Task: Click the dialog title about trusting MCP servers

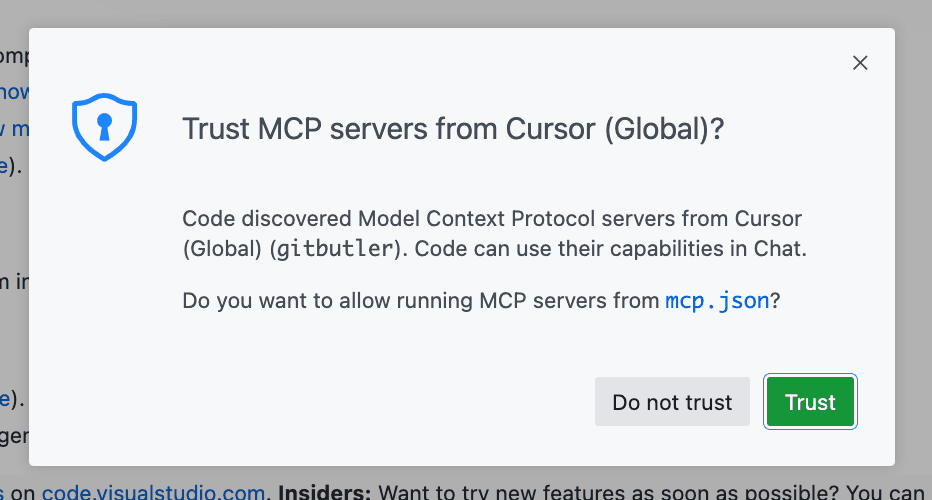Action: point(453,130)
